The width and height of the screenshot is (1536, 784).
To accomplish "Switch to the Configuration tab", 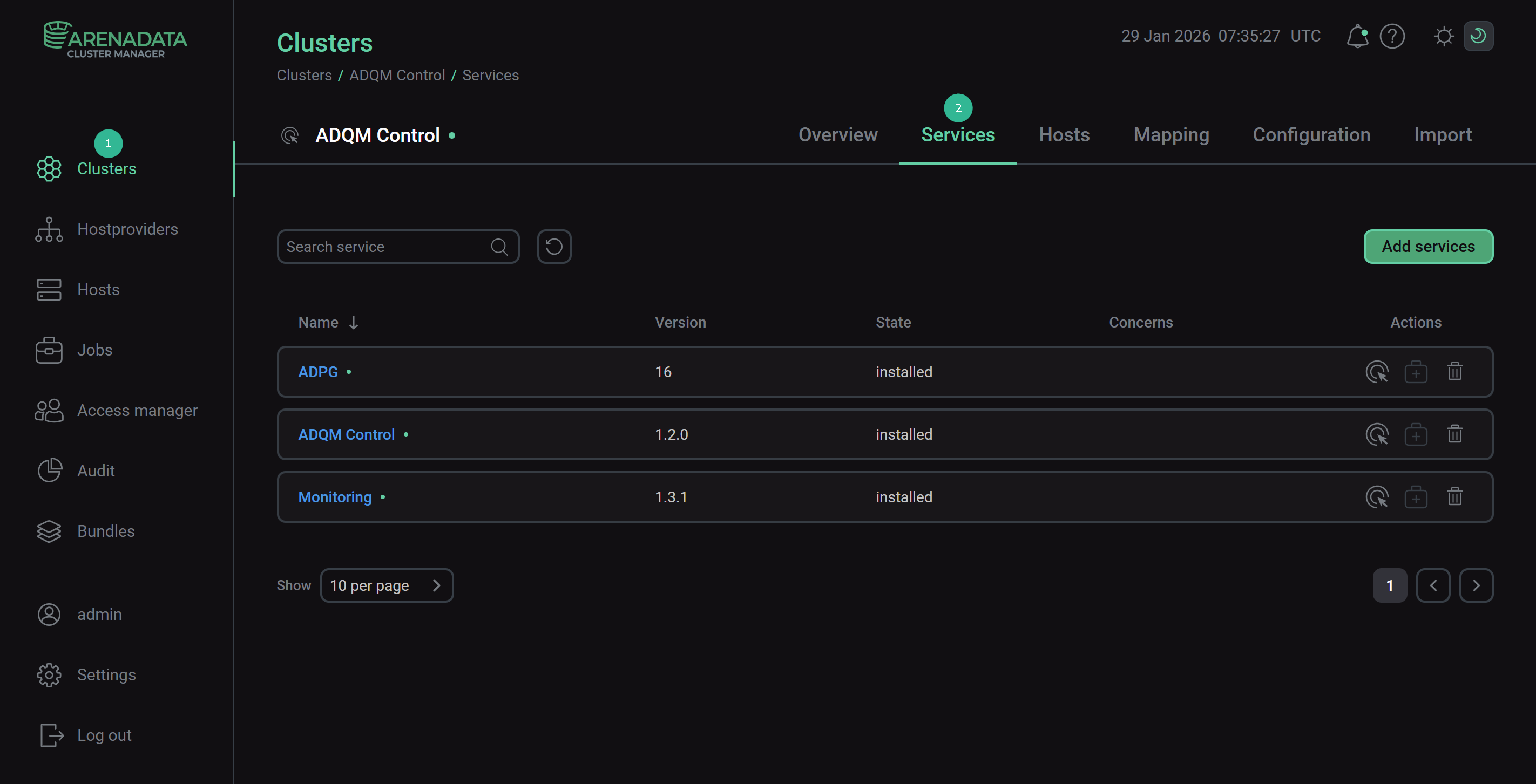I will tap(1311, 135).
